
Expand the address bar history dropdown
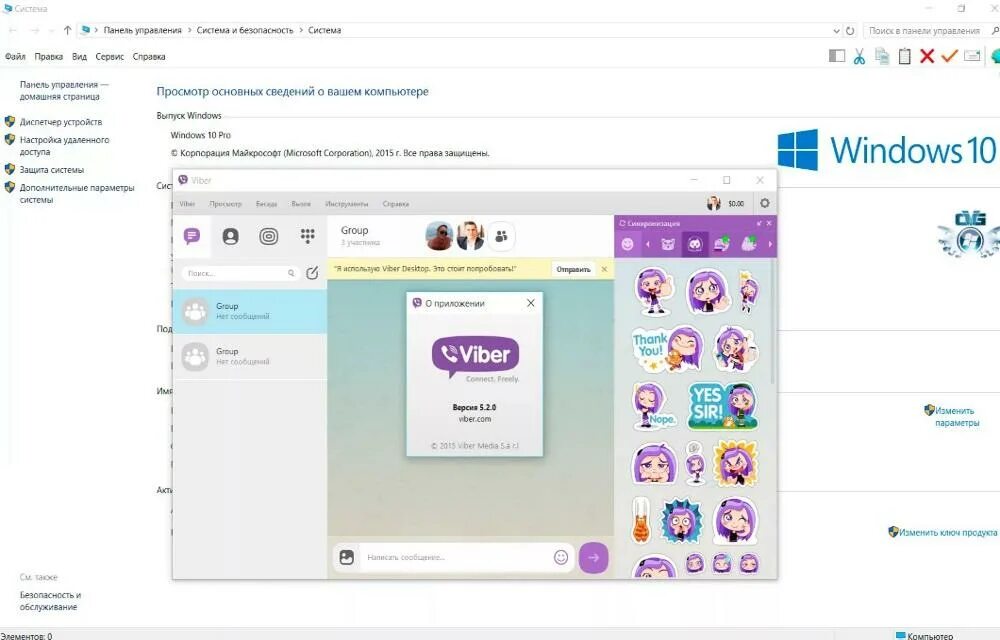pyautogui.click(x=836, y=31)
